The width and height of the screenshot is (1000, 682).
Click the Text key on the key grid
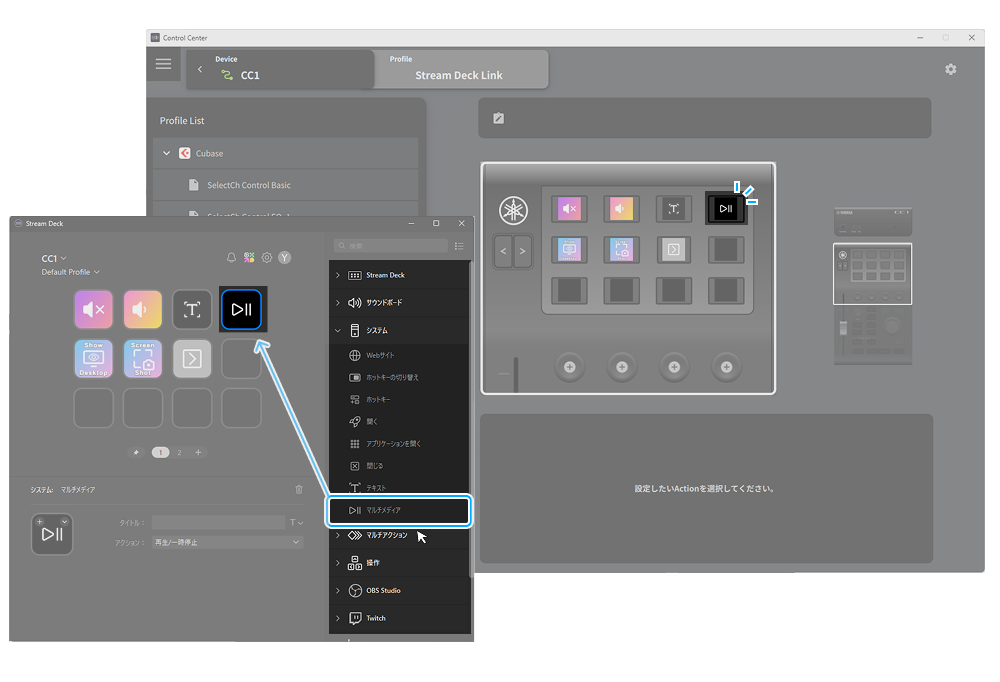coord(191,309)
